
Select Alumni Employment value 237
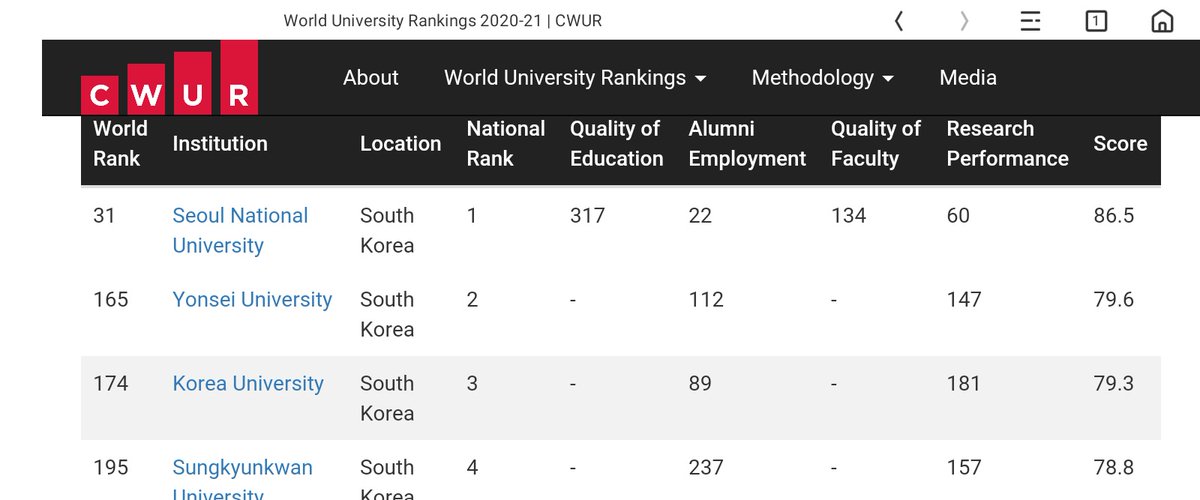click(707, 467)
